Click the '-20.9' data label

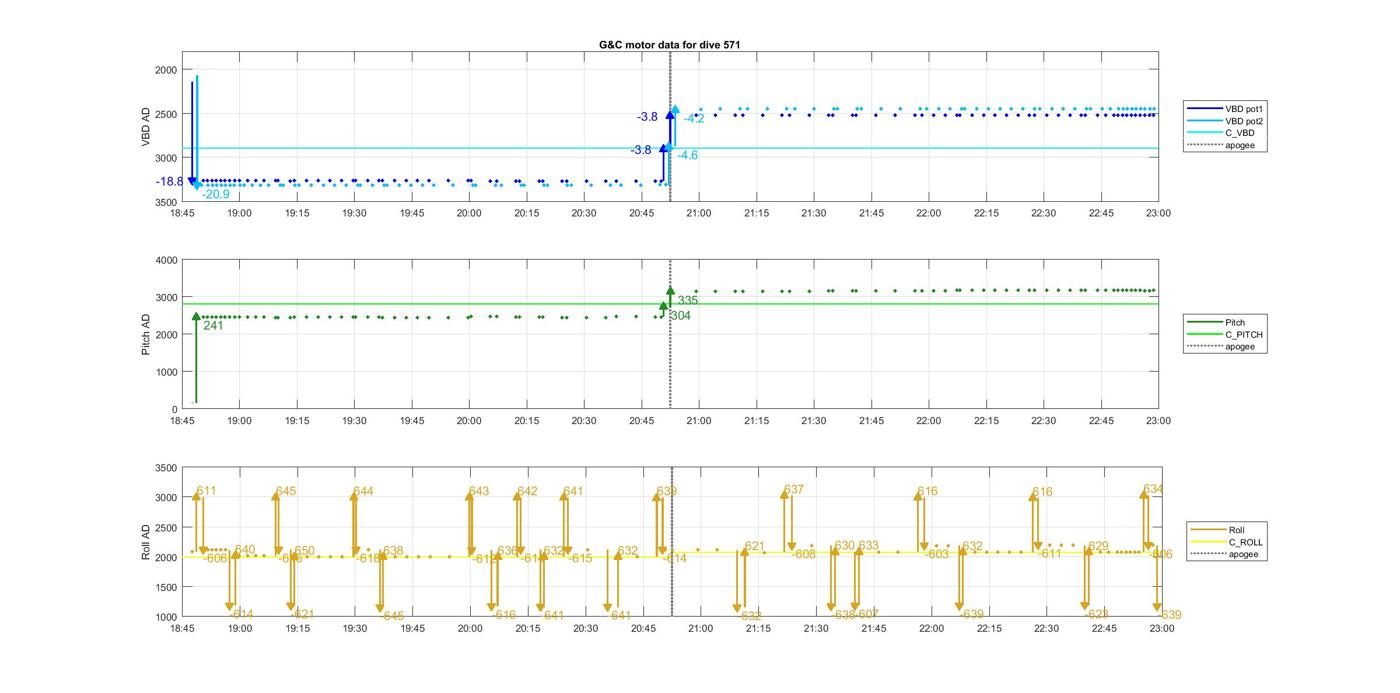[216, 194]
